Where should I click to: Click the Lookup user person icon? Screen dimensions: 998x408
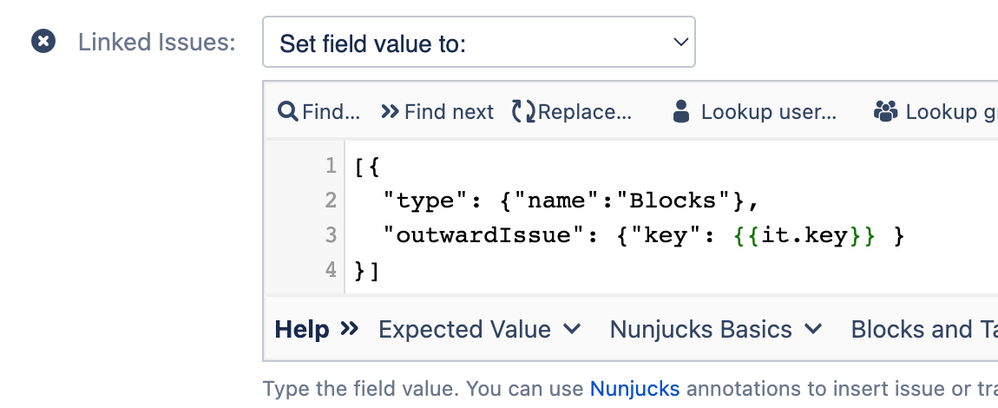coord(682,112)
